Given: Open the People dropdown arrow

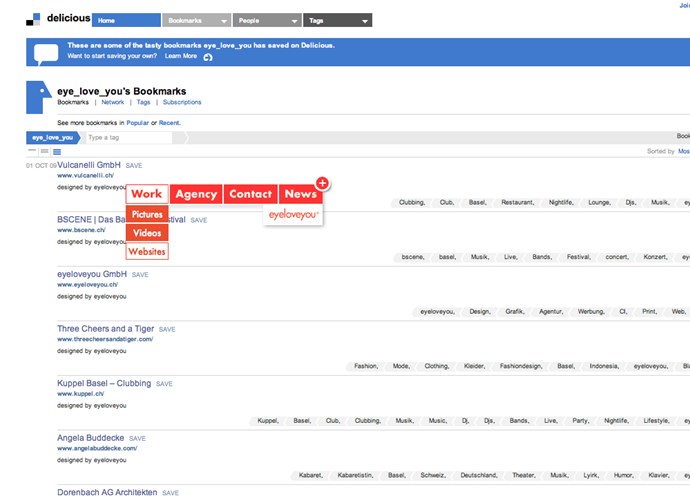Looking at the screenshot, I should click(x=294, y=21).
